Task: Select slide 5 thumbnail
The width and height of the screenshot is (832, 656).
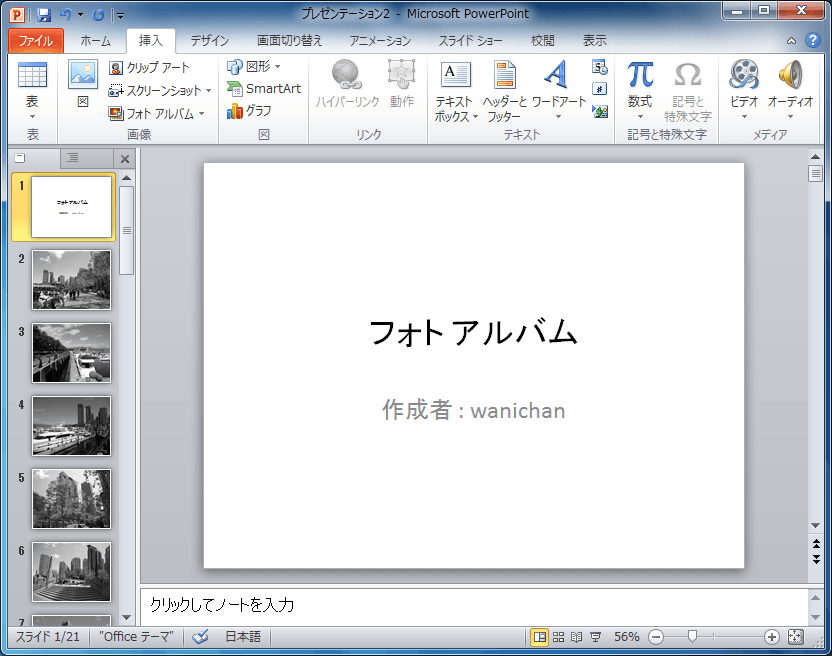Action: point(72,499)
